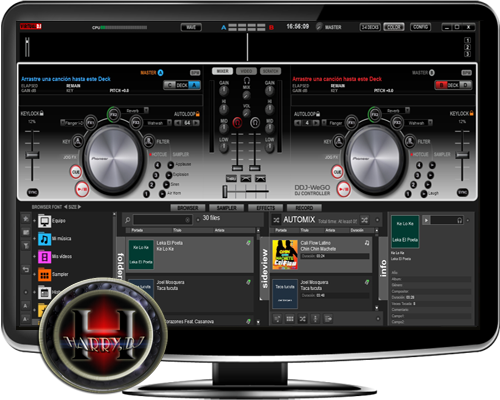Click the left deck pitch slider handle
The image size is (500, 400).
tap(32, 155)
